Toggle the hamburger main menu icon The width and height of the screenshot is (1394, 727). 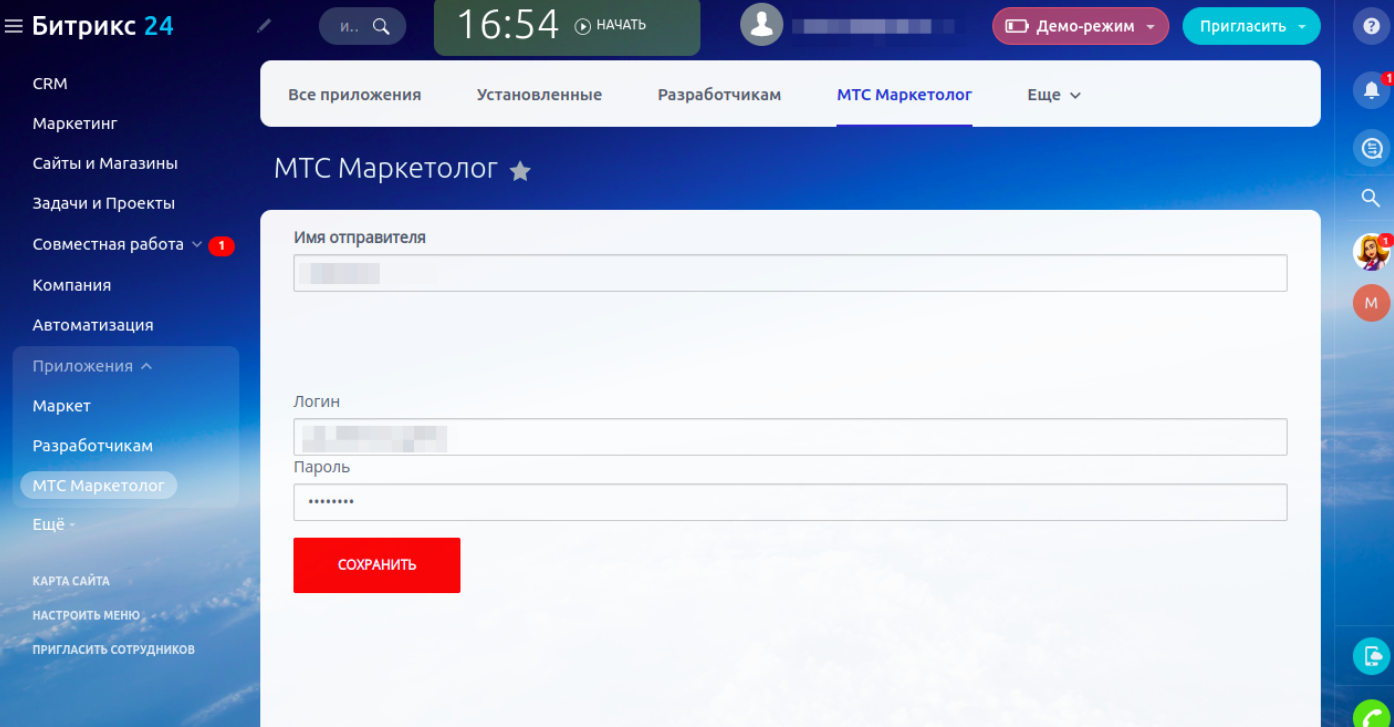click(x=14, y=26)
